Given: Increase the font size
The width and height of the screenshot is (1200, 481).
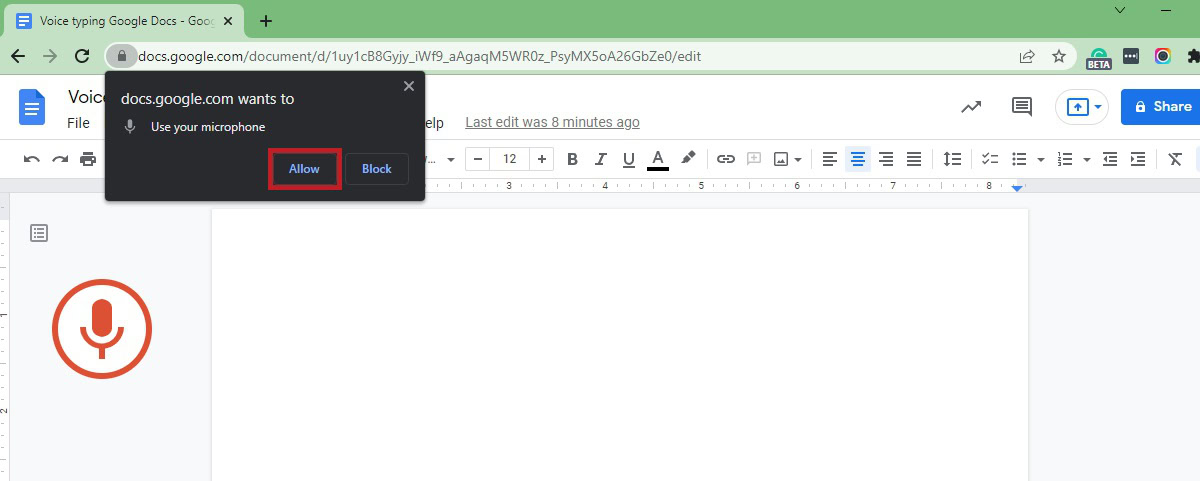Looking at the screenshot, I should pos(542,159).
